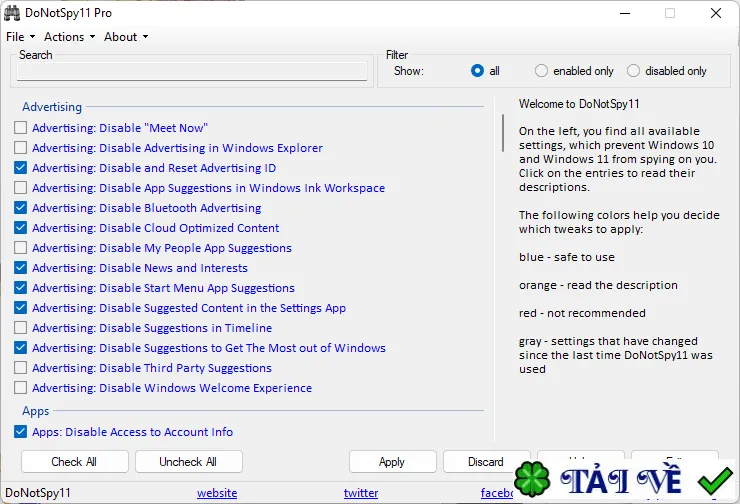Open the About menu
The width and height of the screenshot is (740, 504).
click(x=126, y=37)
